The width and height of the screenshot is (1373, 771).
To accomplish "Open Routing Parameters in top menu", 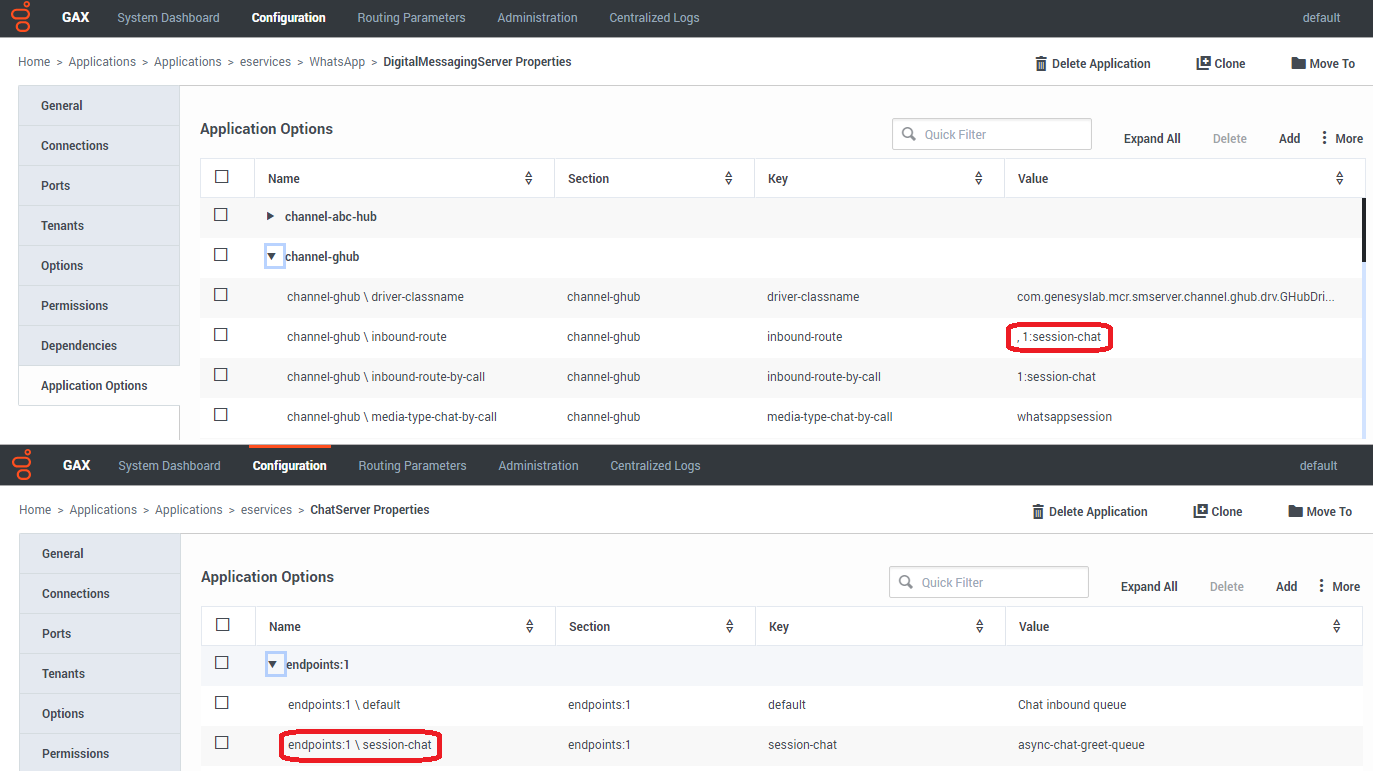I will tap(411, 18).
